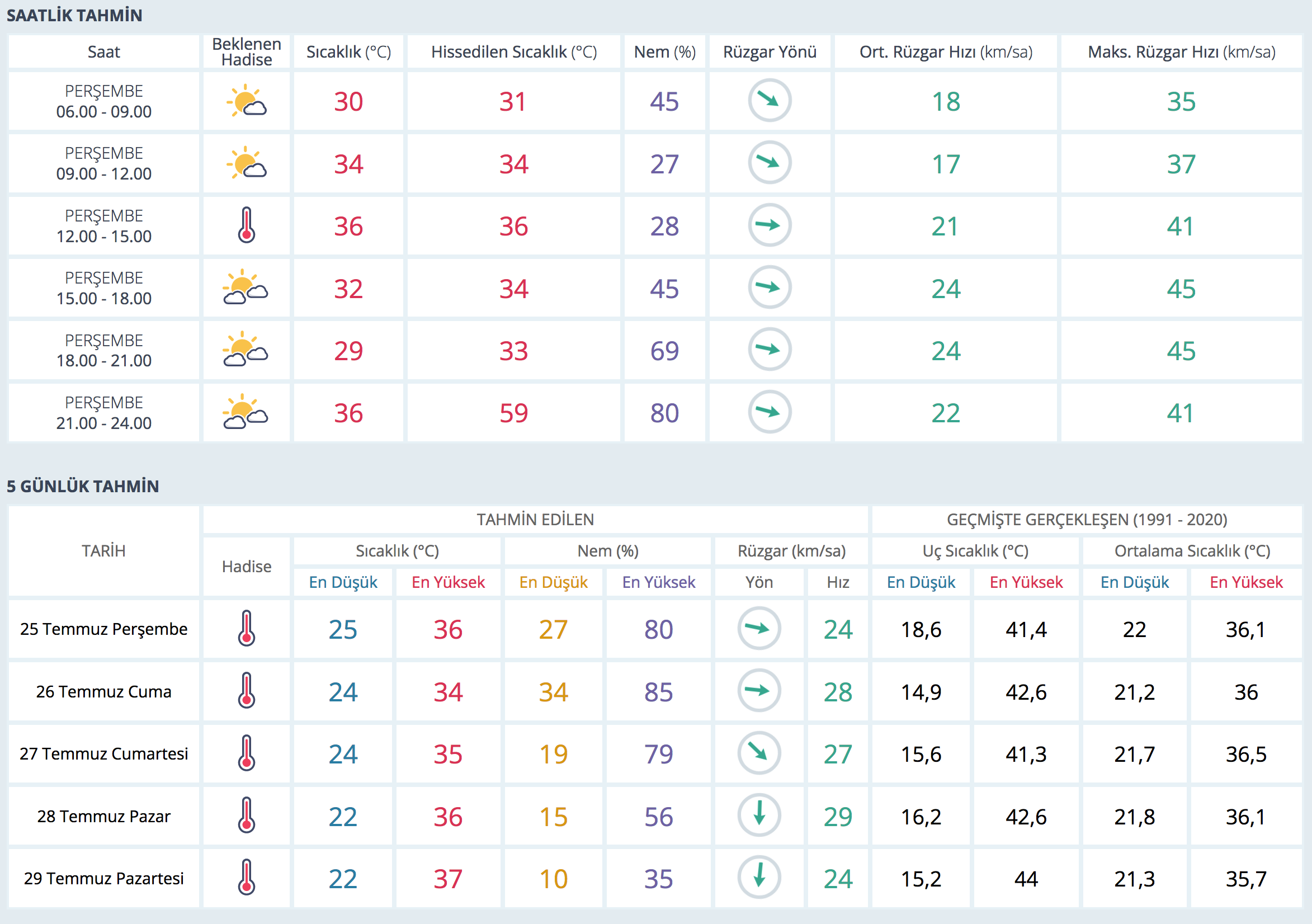This screenshot has height=924, width=1312.
Task: Click wind direction icon for 25 Temmuz Perşembe
Action: 759,629
